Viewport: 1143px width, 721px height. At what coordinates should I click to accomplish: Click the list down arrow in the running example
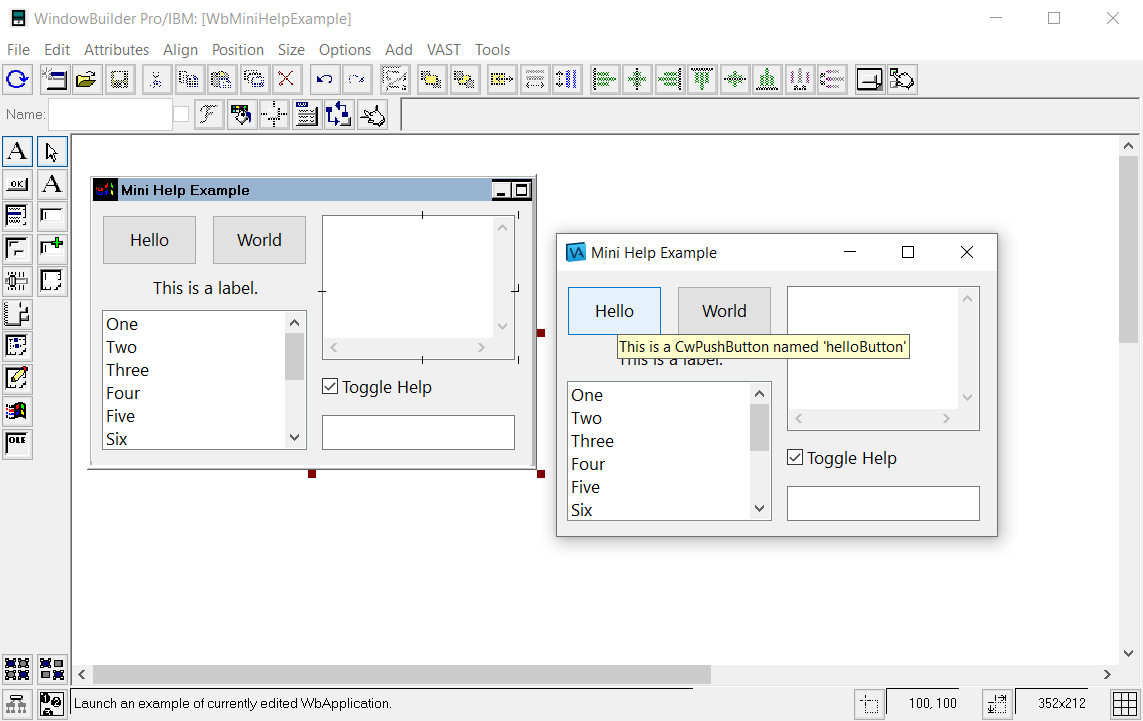tap(759, 509)
